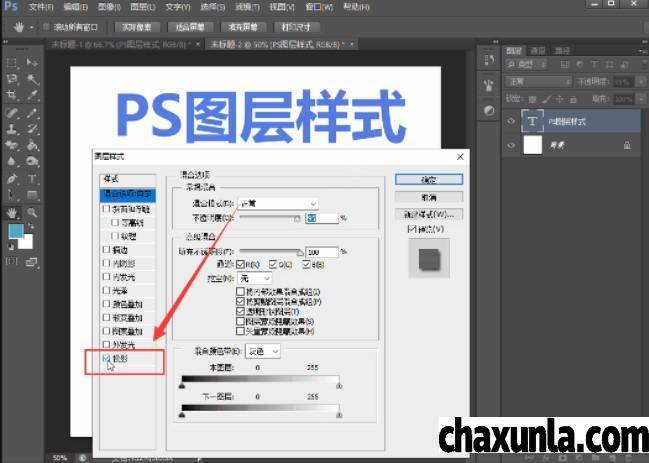Select the Path Selection tool
Image resolution: width=649 pixels, height=463 pixels.
(12, 195)
